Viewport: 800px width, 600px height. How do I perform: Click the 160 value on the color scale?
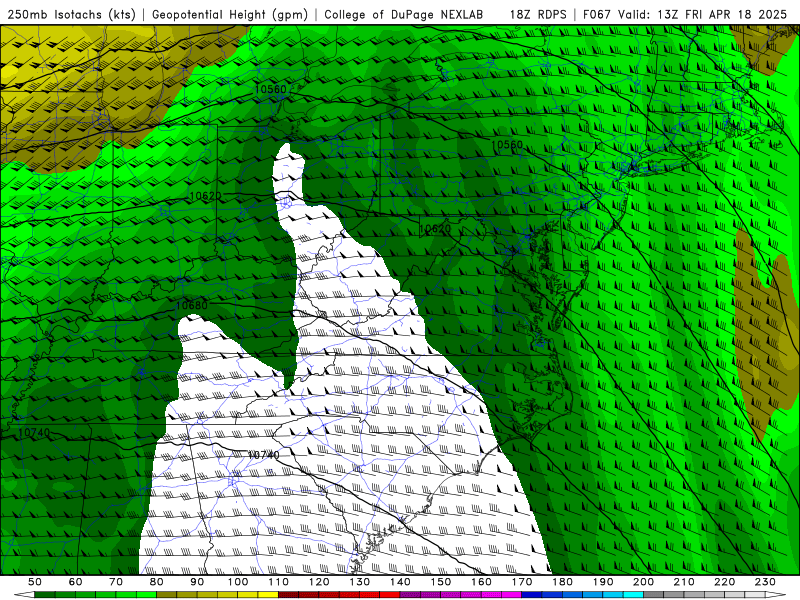(x=481, y=582)
